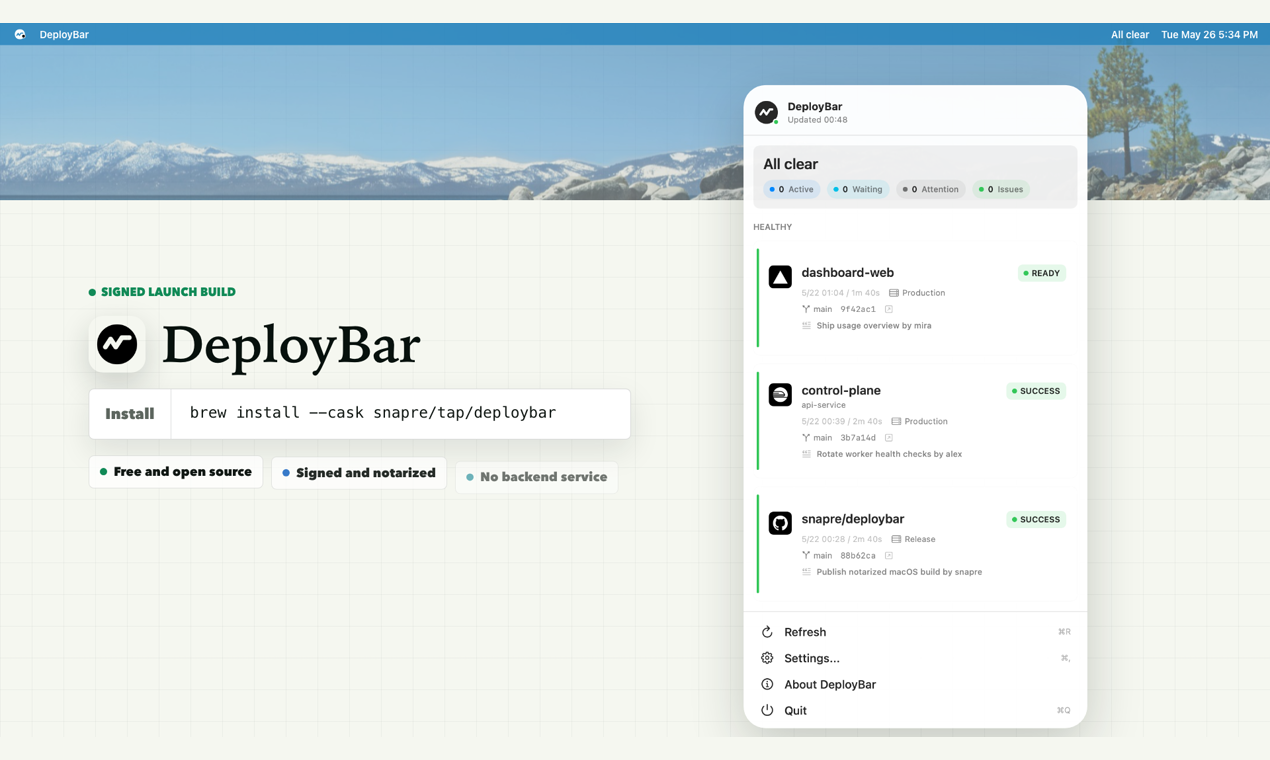Click the All clear heading in popover
Viewport: 1270px width, 760px height.
790,164
